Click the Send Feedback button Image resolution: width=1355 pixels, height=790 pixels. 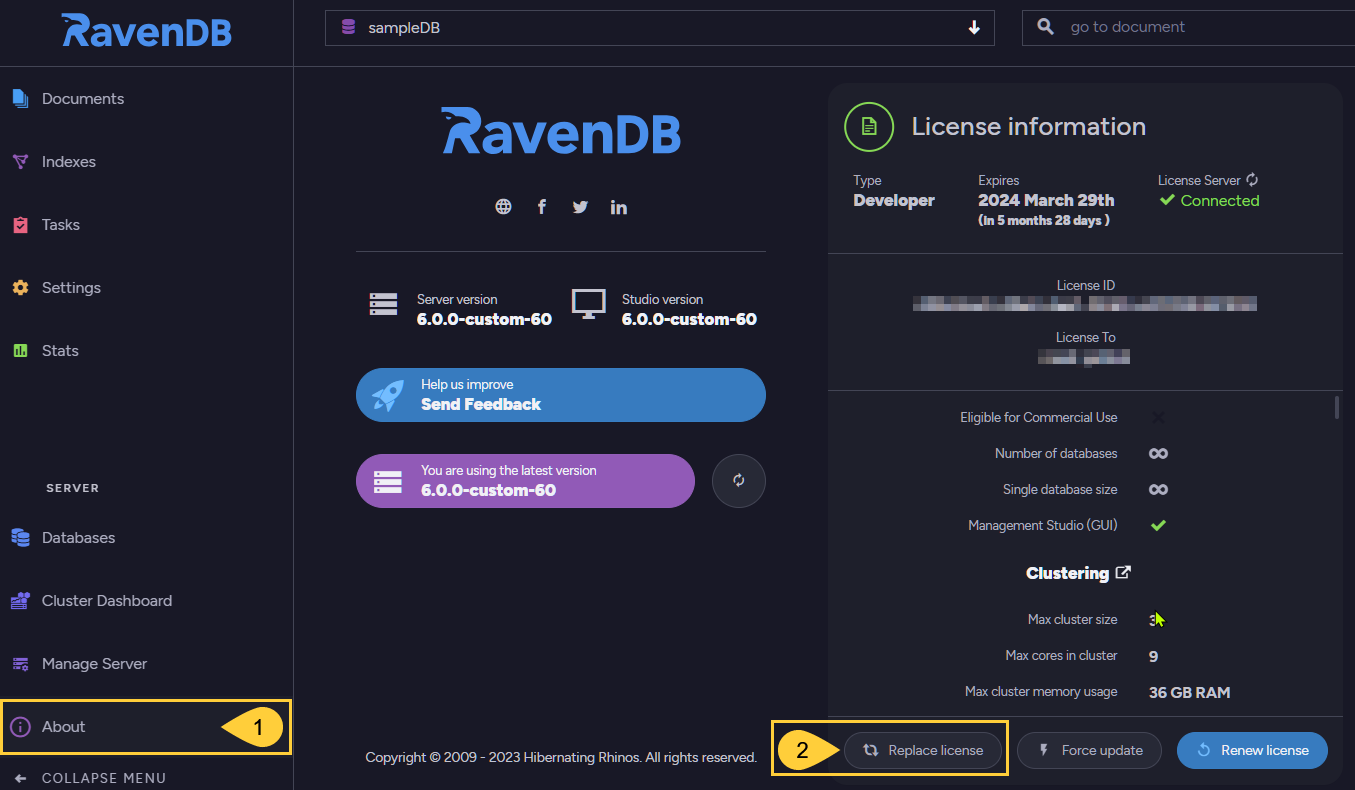coord(561,395)
